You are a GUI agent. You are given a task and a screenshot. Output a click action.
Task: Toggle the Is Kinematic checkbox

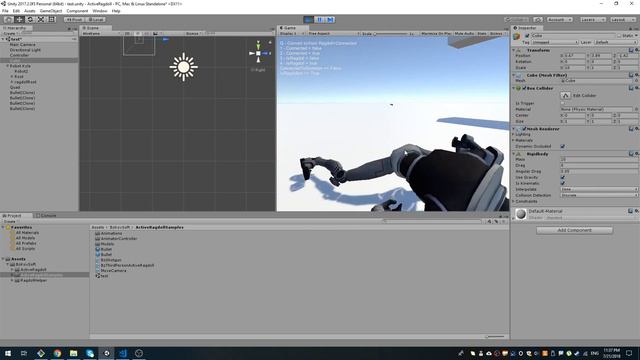click(x=562, y=183)
